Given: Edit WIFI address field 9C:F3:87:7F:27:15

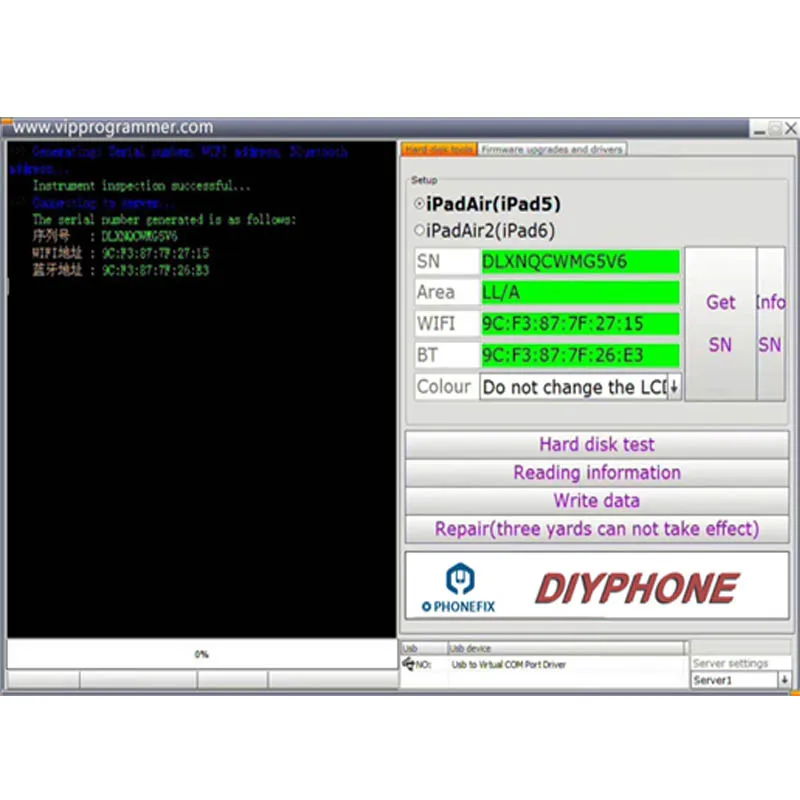Looking at the screenshot, I should click(x=580, y=323).
